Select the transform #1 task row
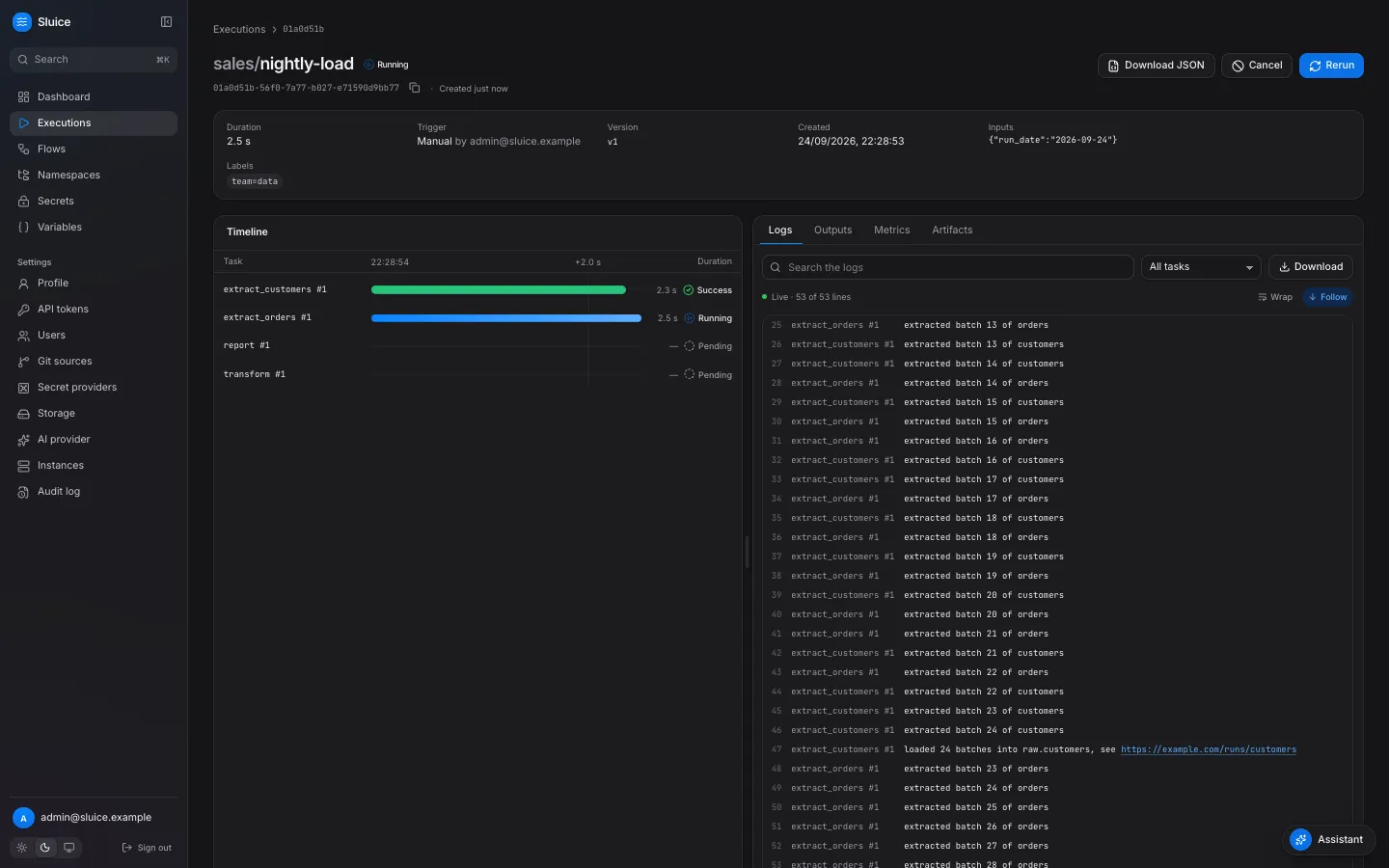1389x868 pixels. coord(477,374)
